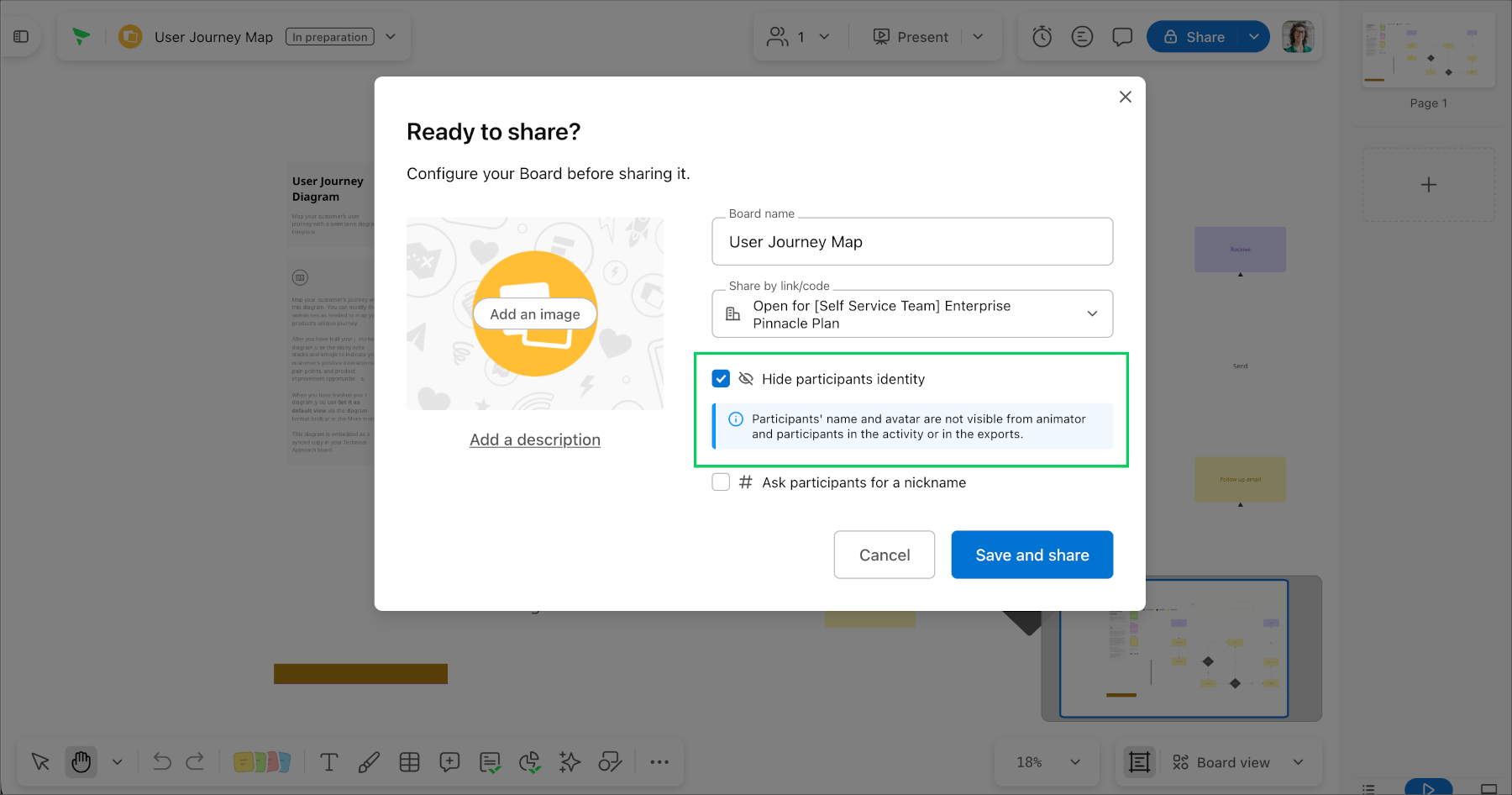Expand pointer tool options chevron
Viewport: 1512px width, 795px height.
point(118,762)
